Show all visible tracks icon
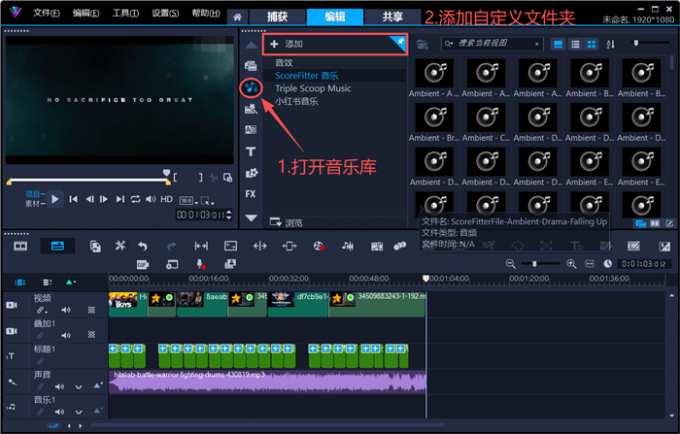 [20, 282]
